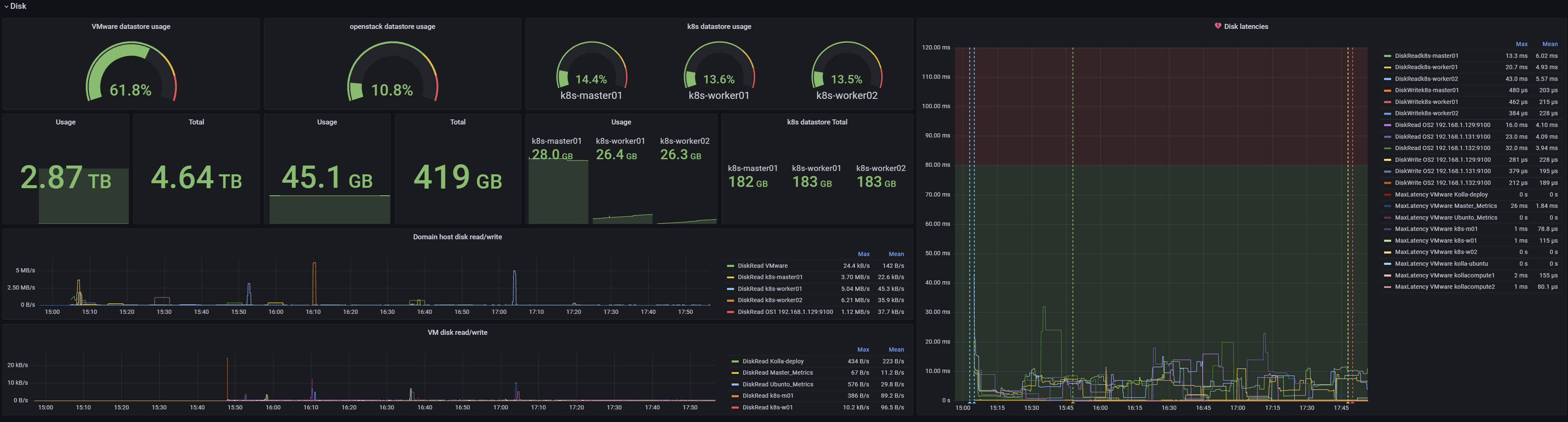Open the Total panel title above 4.64 TB
The width and height of the screenshot is (1568, 422).
196,122
